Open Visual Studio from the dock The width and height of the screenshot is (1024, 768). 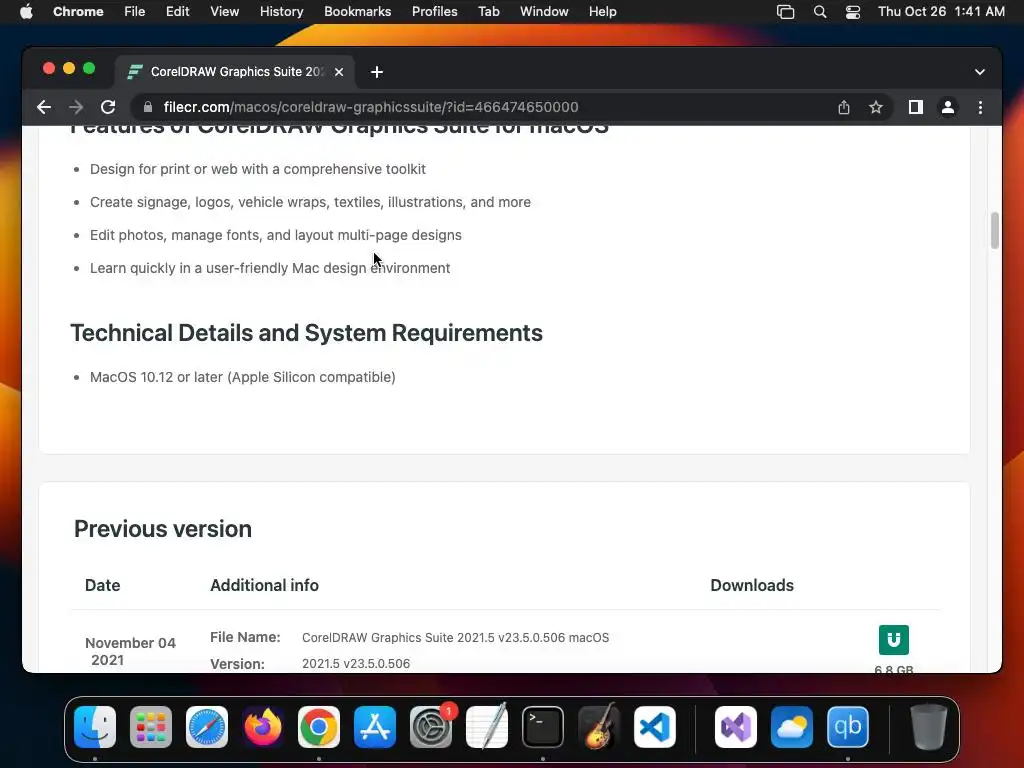(736, 727)
